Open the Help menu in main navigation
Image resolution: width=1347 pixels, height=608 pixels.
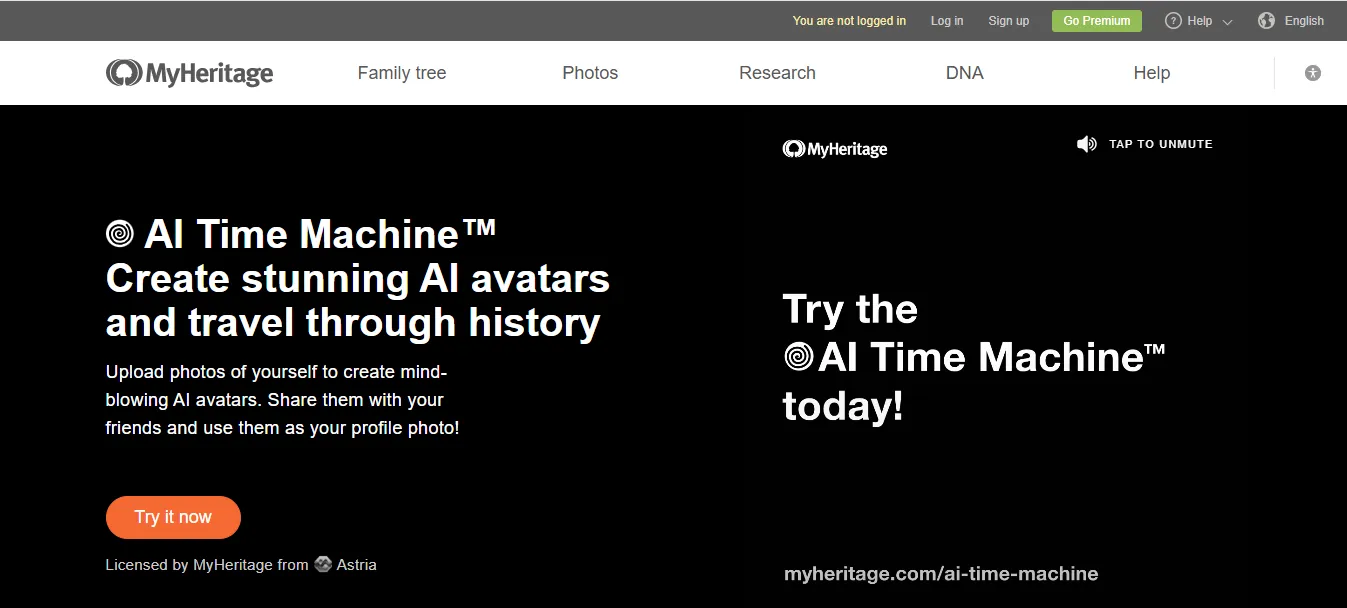pyautogui.click(x=1152, y=73)
